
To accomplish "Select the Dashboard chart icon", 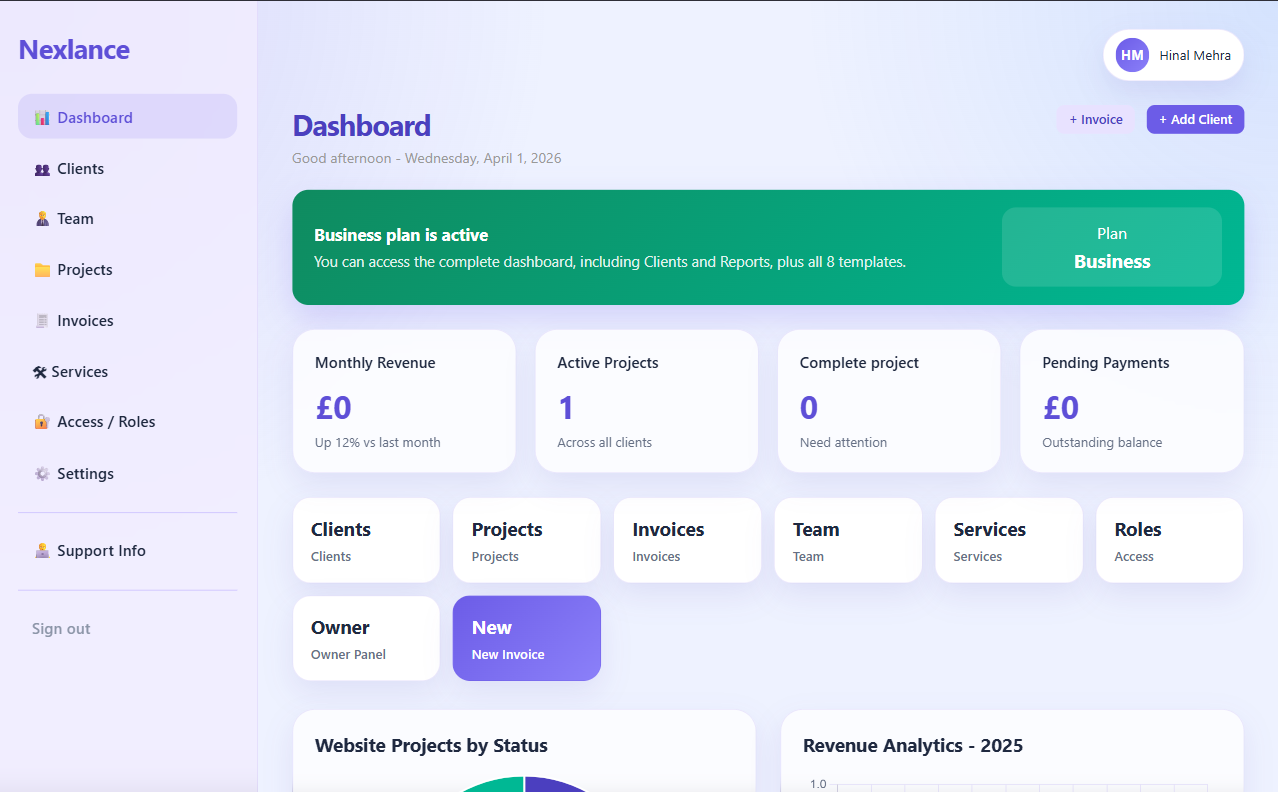I will click(x=41, y=117).
